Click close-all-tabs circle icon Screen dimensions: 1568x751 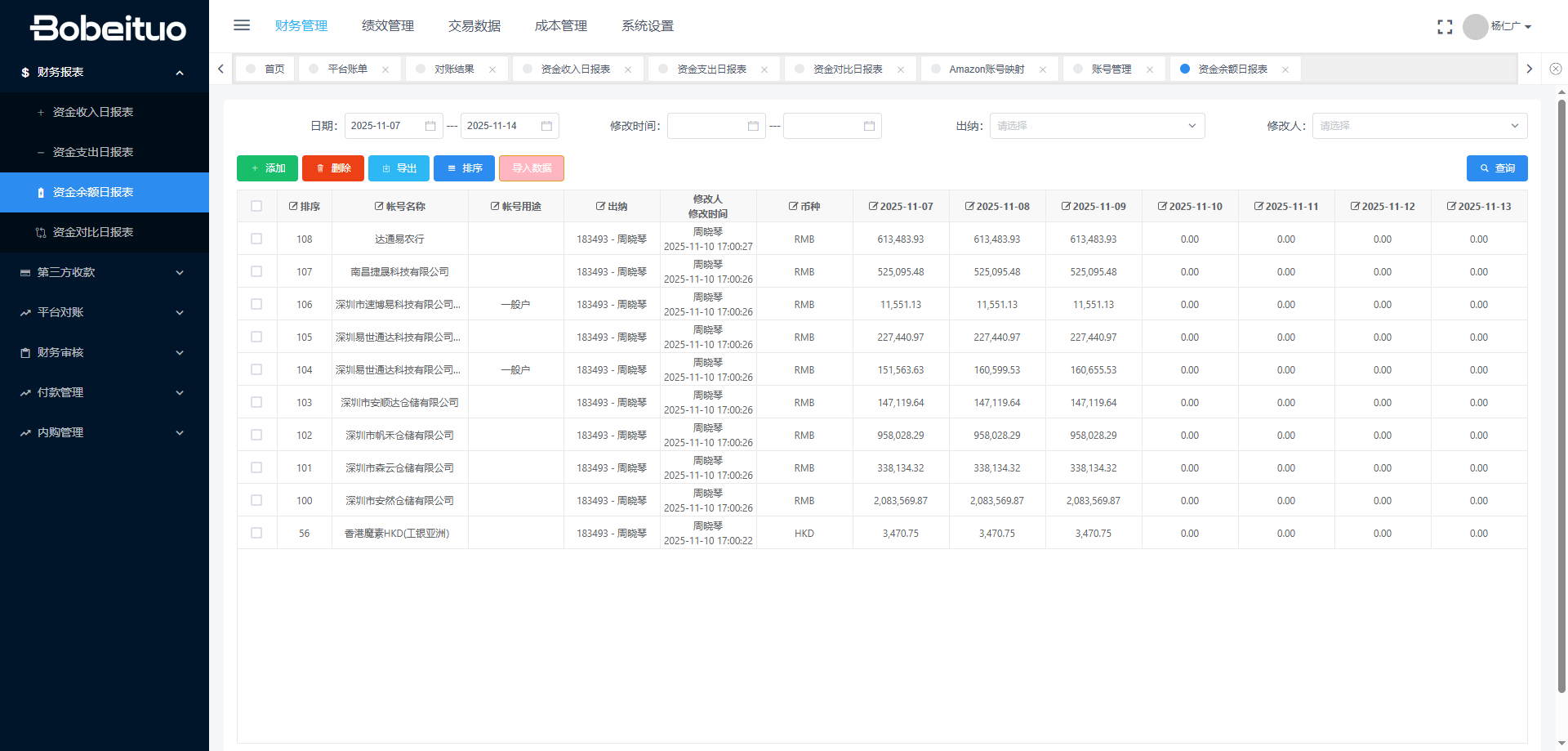[x=1556, y=69]
